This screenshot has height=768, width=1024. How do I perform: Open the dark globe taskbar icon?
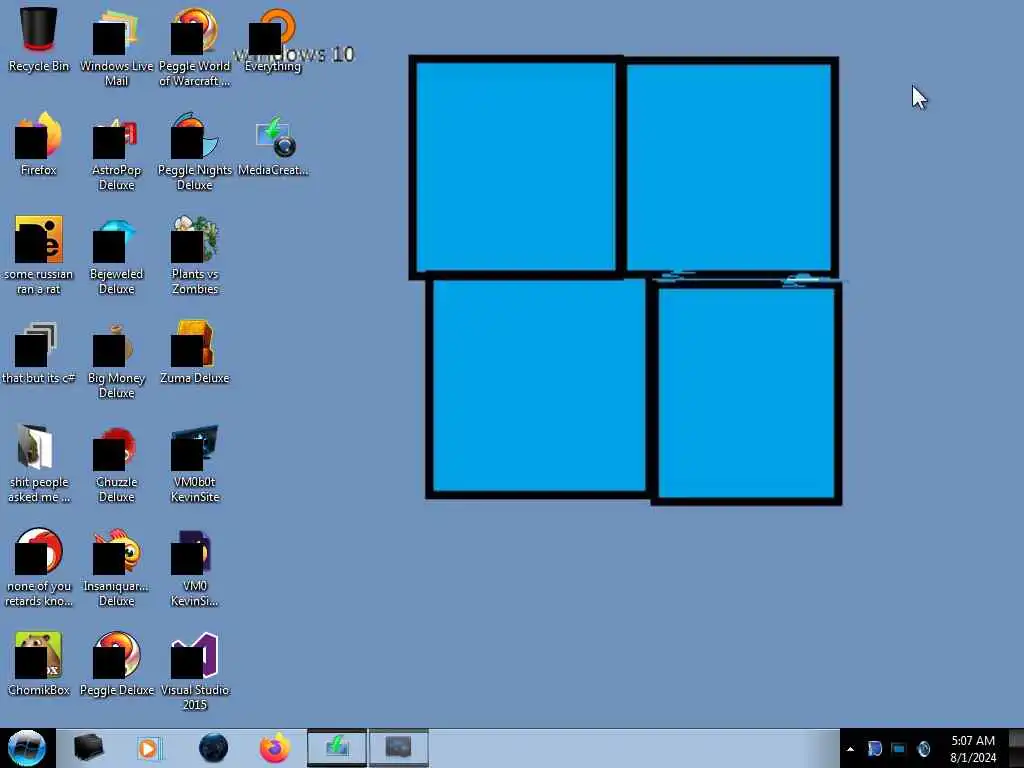tap(214, 748)
